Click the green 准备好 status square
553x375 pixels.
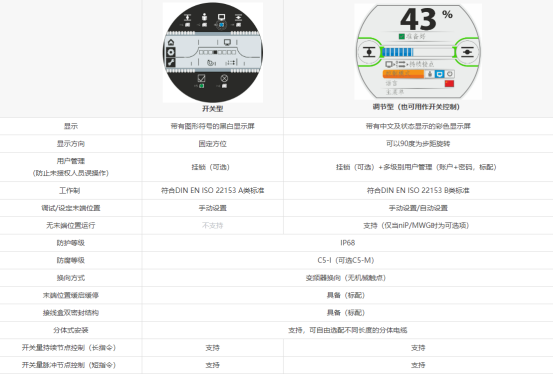point(402,36)
